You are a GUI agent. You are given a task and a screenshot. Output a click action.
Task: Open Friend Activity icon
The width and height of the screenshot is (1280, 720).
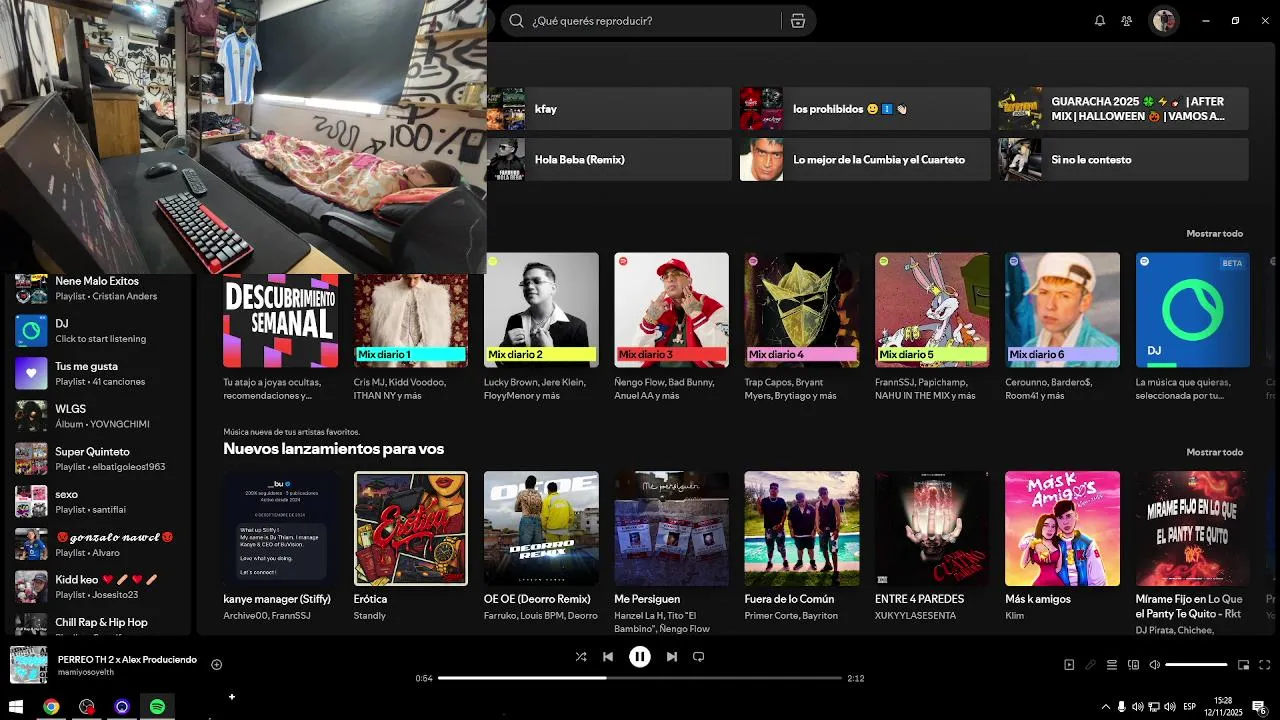pyautogui.click(x=1127, y=21)
